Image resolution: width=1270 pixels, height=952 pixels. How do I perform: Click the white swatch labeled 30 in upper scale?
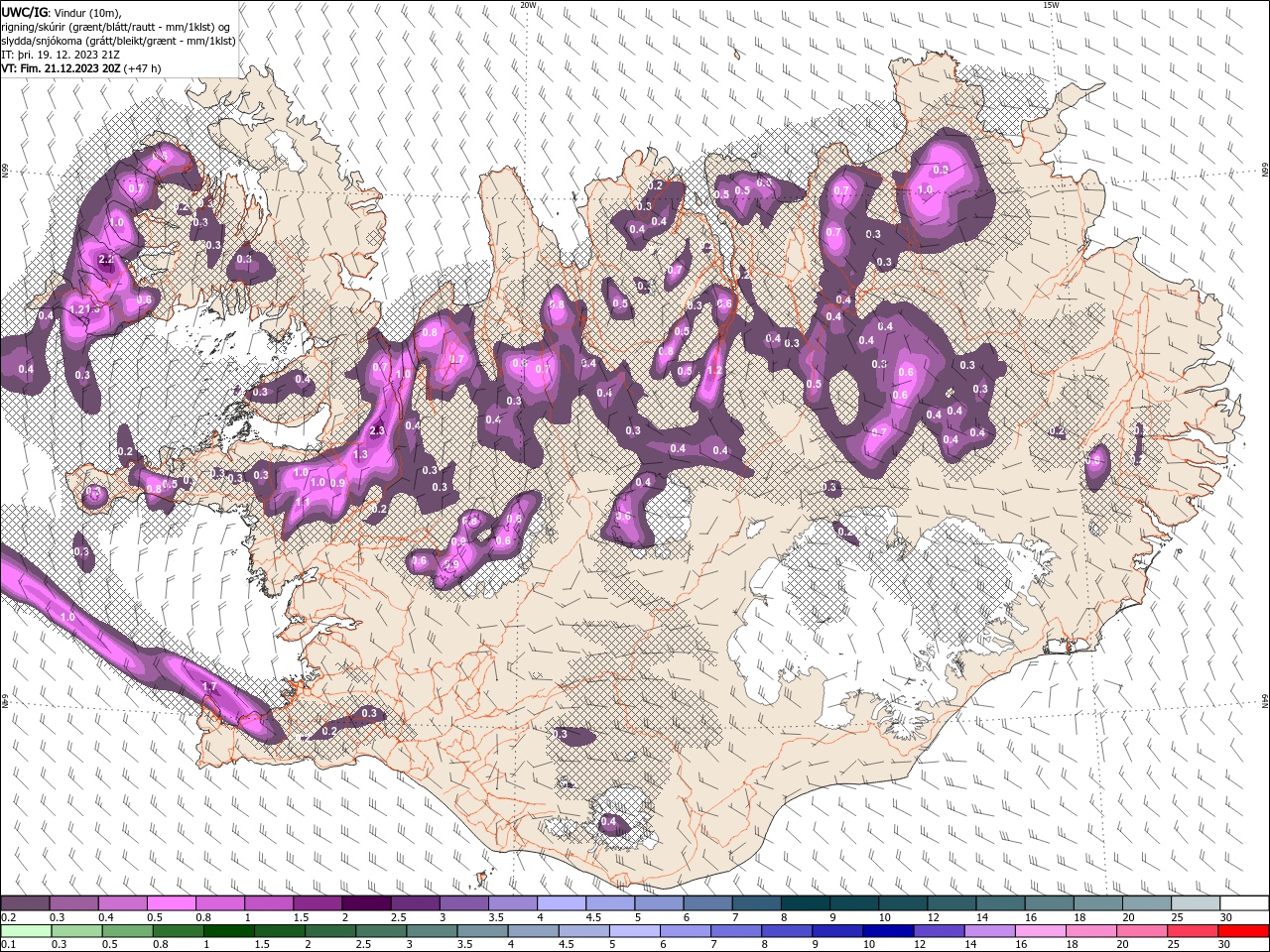1244,903
